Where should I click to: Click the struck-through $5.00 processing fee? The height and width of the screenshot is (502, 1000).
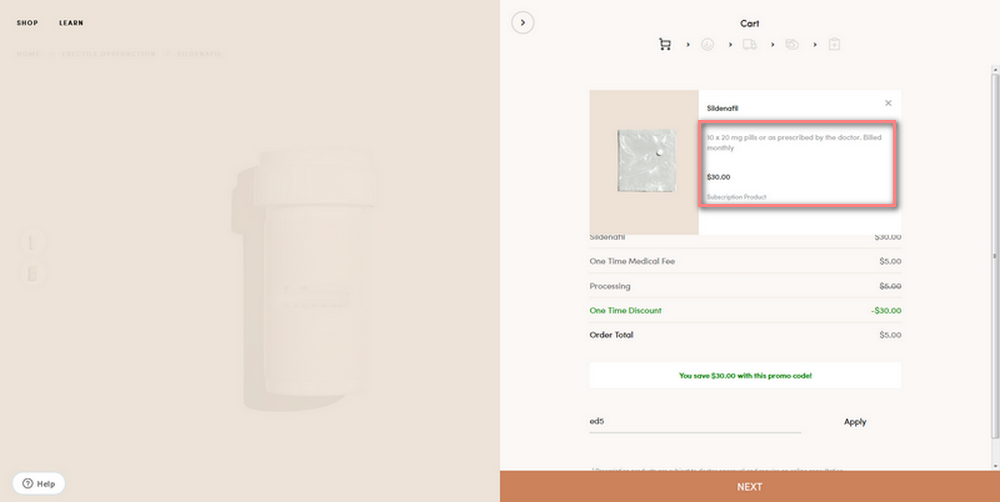click(x=890, y=286)
